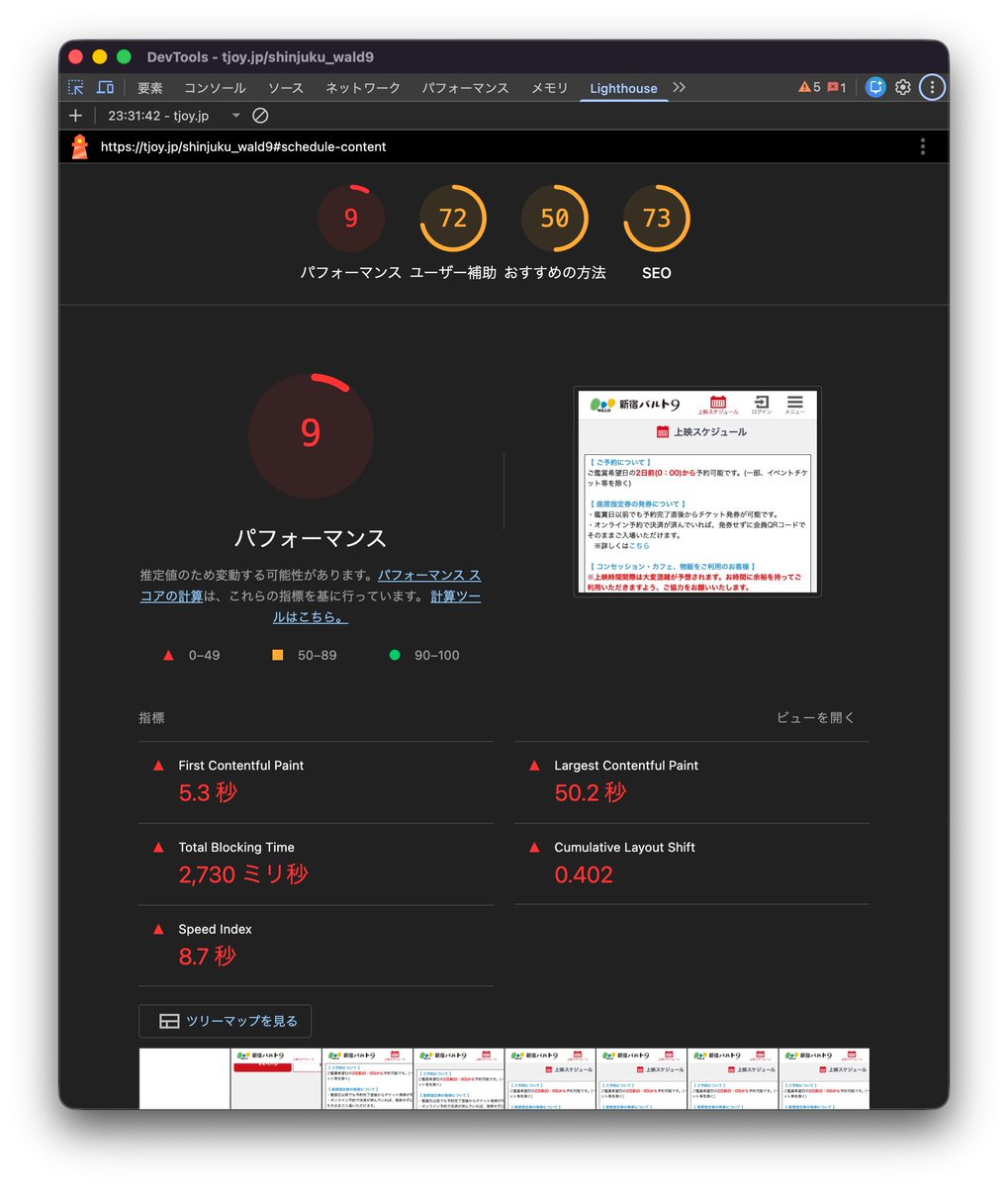Image resolution: width=1008 pixels, height=1187 pixels.
Task: Click the 2,730 ミリ秒 blocking time value
Action: tap(243, 874)
